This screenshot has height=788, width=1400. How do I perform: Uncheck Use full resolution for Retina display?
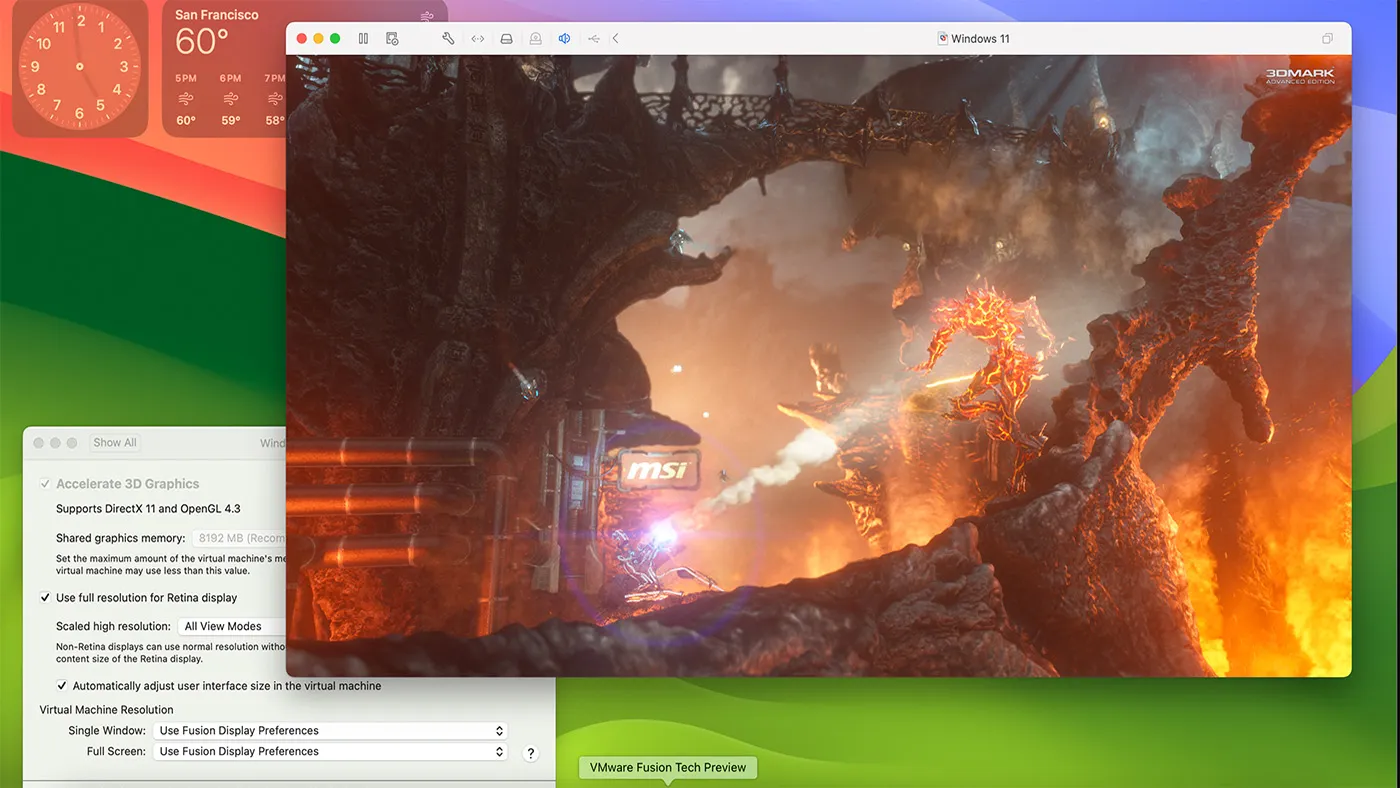click(44, 597)
